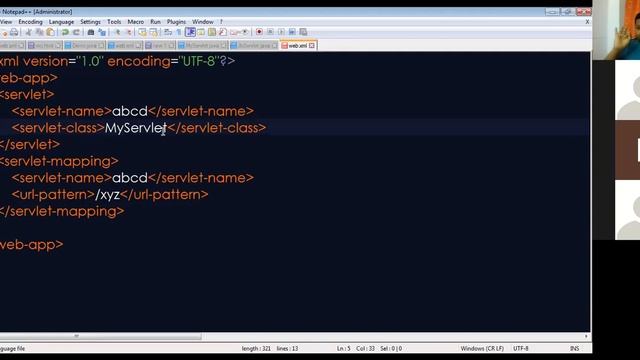Click the brown participant tile
Screen dimensions: 640x360
(627, 150)
